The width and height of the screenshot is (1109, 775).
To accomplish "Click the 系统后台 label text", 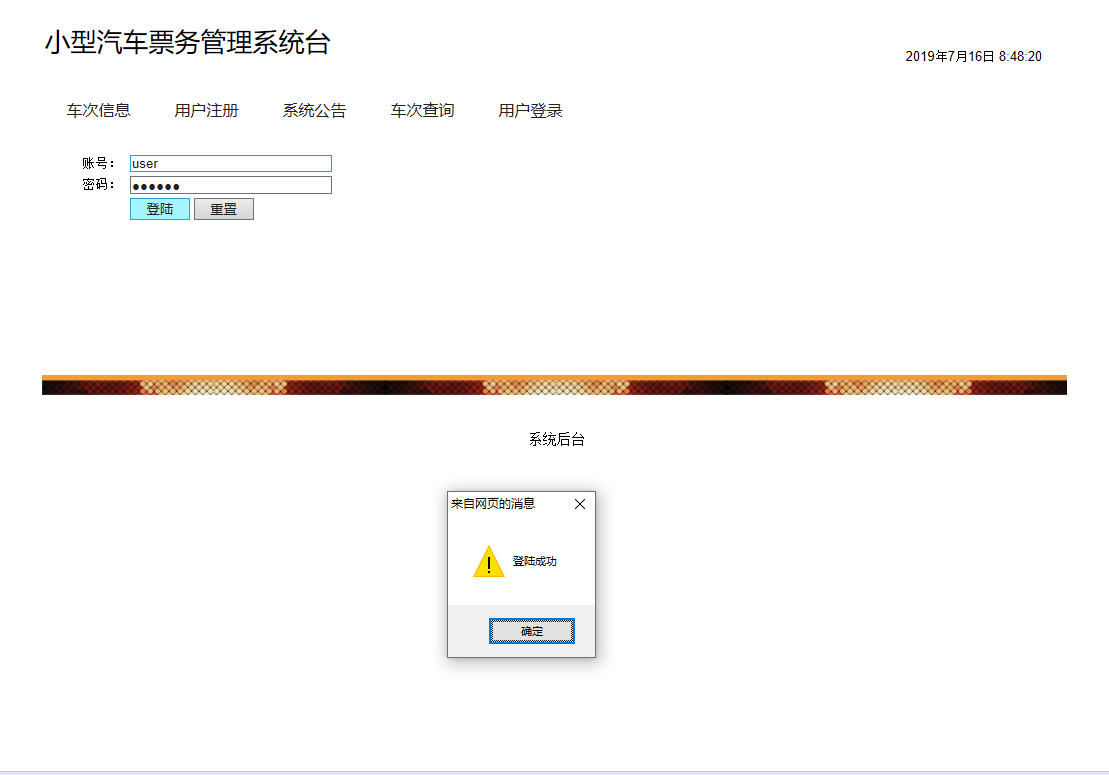I will tap(555, 438).
